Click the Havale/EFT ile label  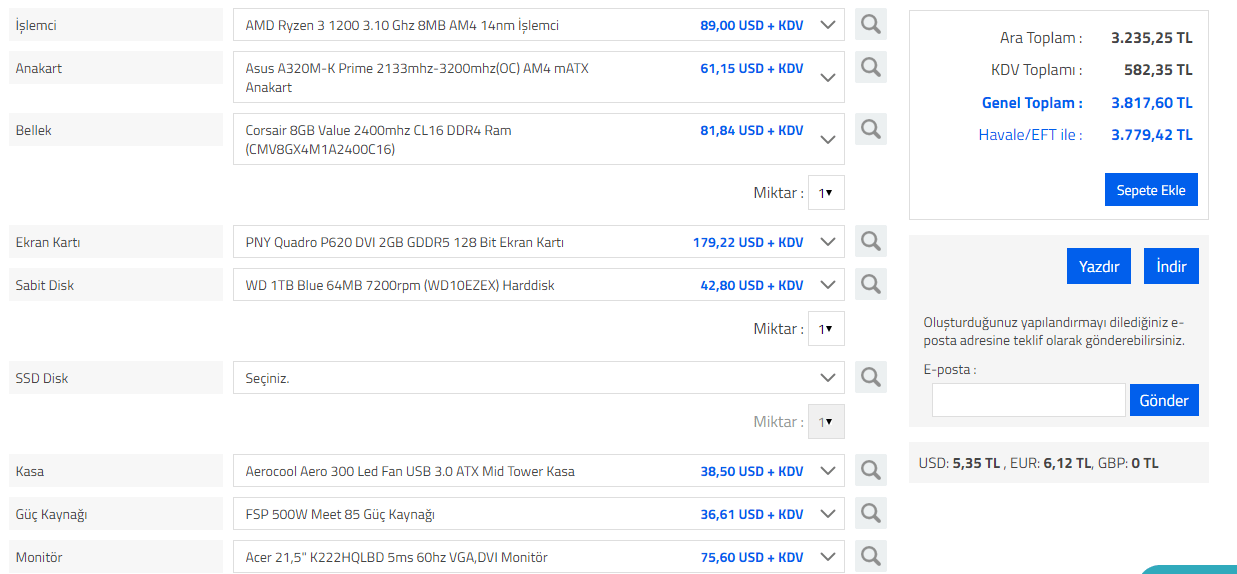click(1030, 135)
